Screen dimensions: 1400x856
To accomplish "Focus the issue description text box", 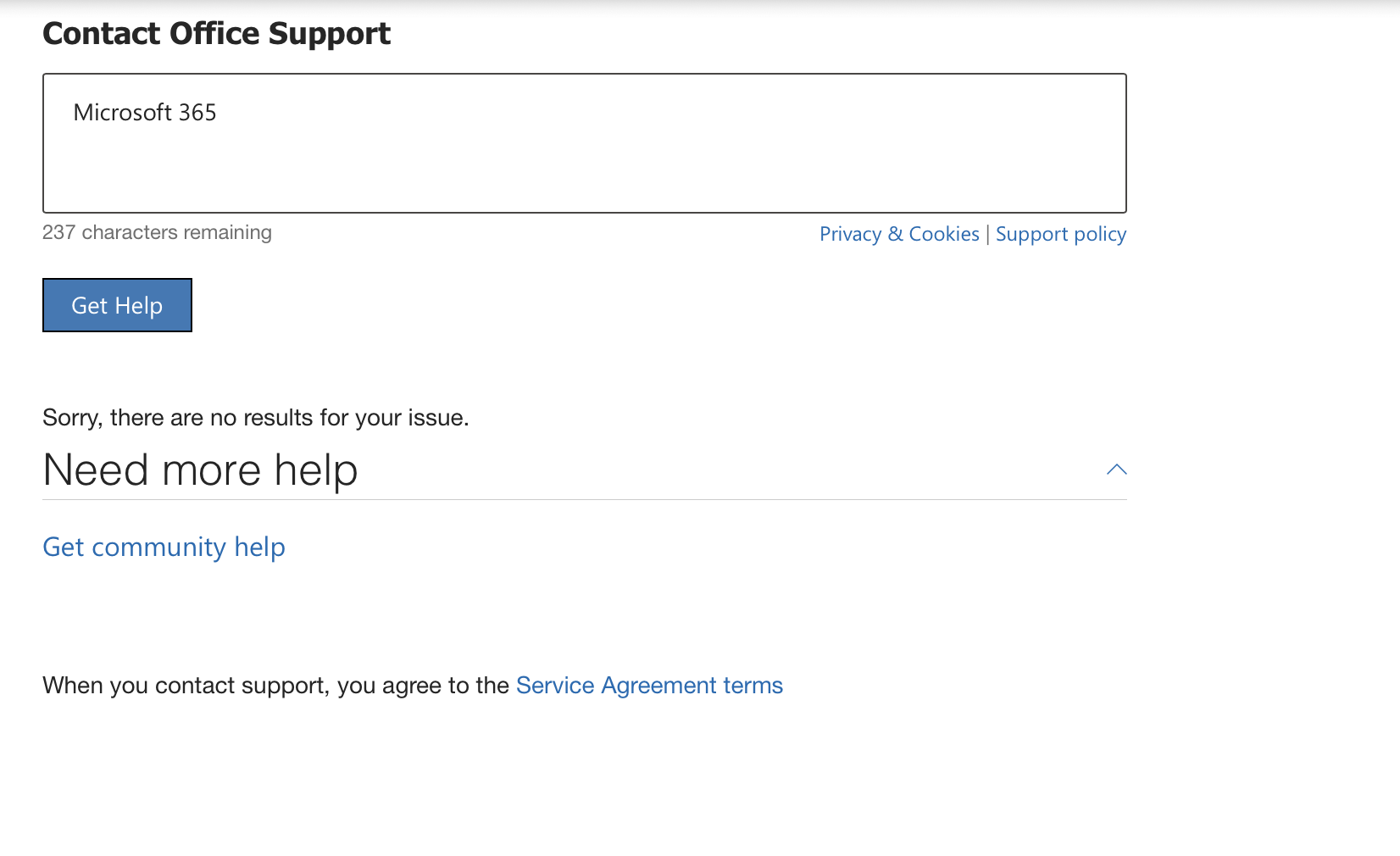I will 585,143.
